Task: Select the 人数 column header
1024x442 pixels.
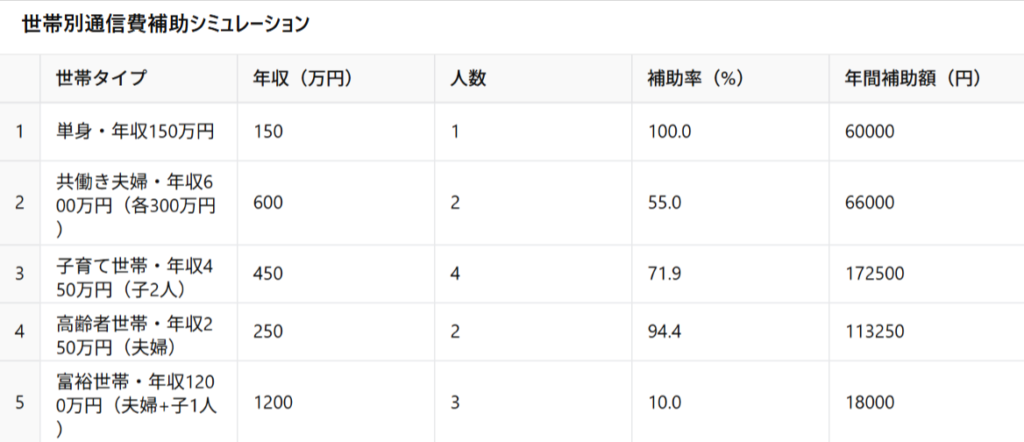Action: click(468, 79)
